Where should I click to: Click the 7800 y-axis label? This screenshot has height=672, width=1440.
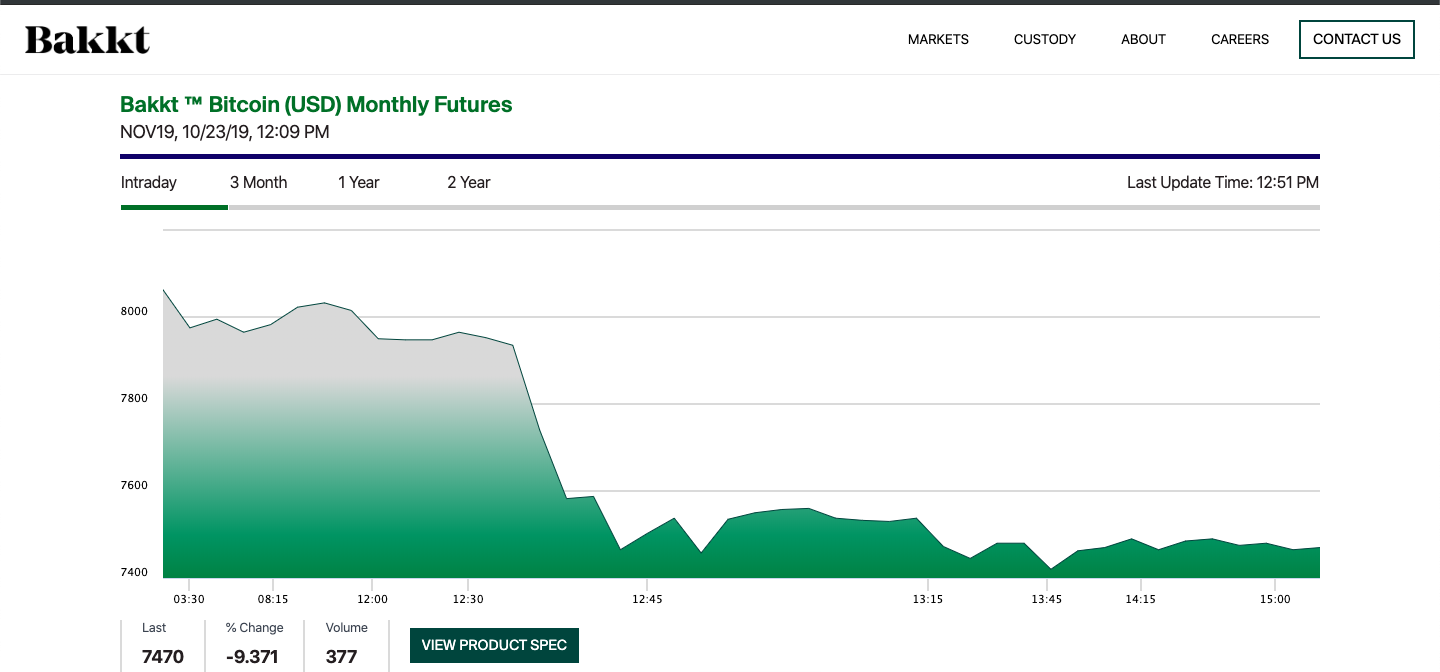(x=135, y=398)
